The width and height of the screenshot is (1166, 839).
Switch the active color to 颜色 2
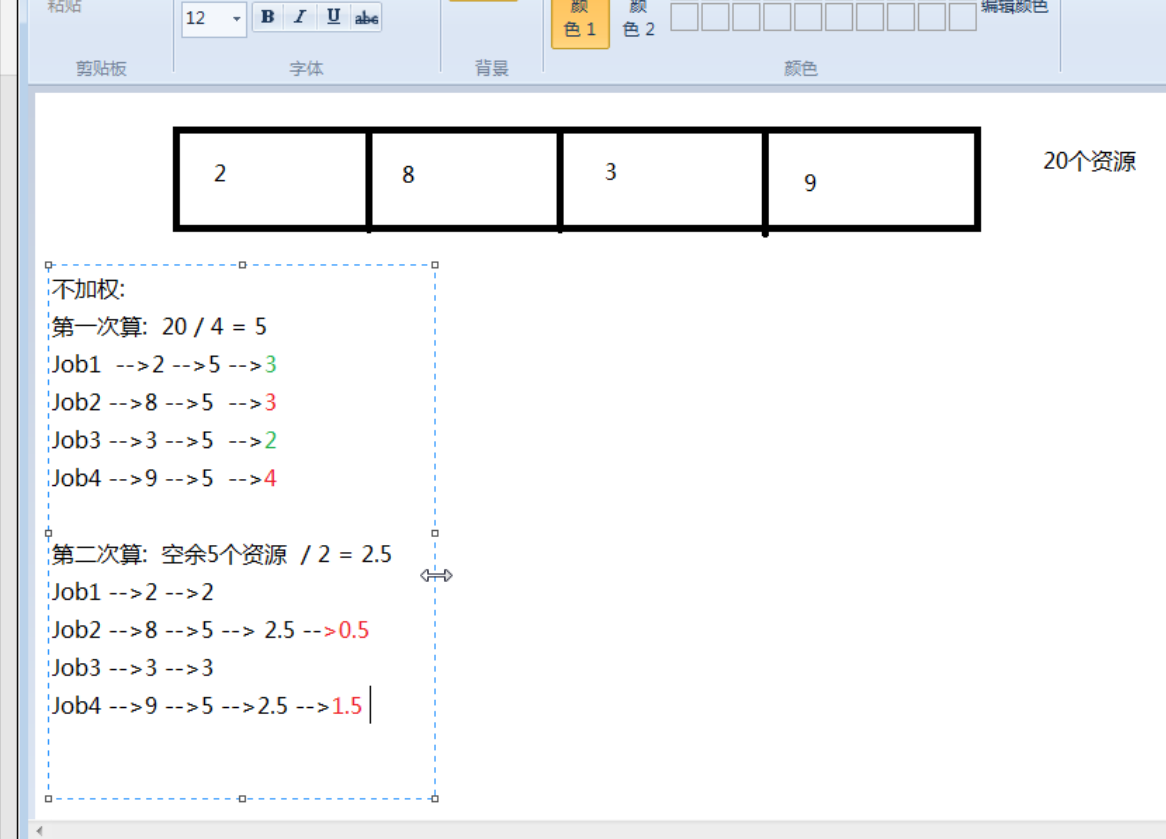point(638,21)
